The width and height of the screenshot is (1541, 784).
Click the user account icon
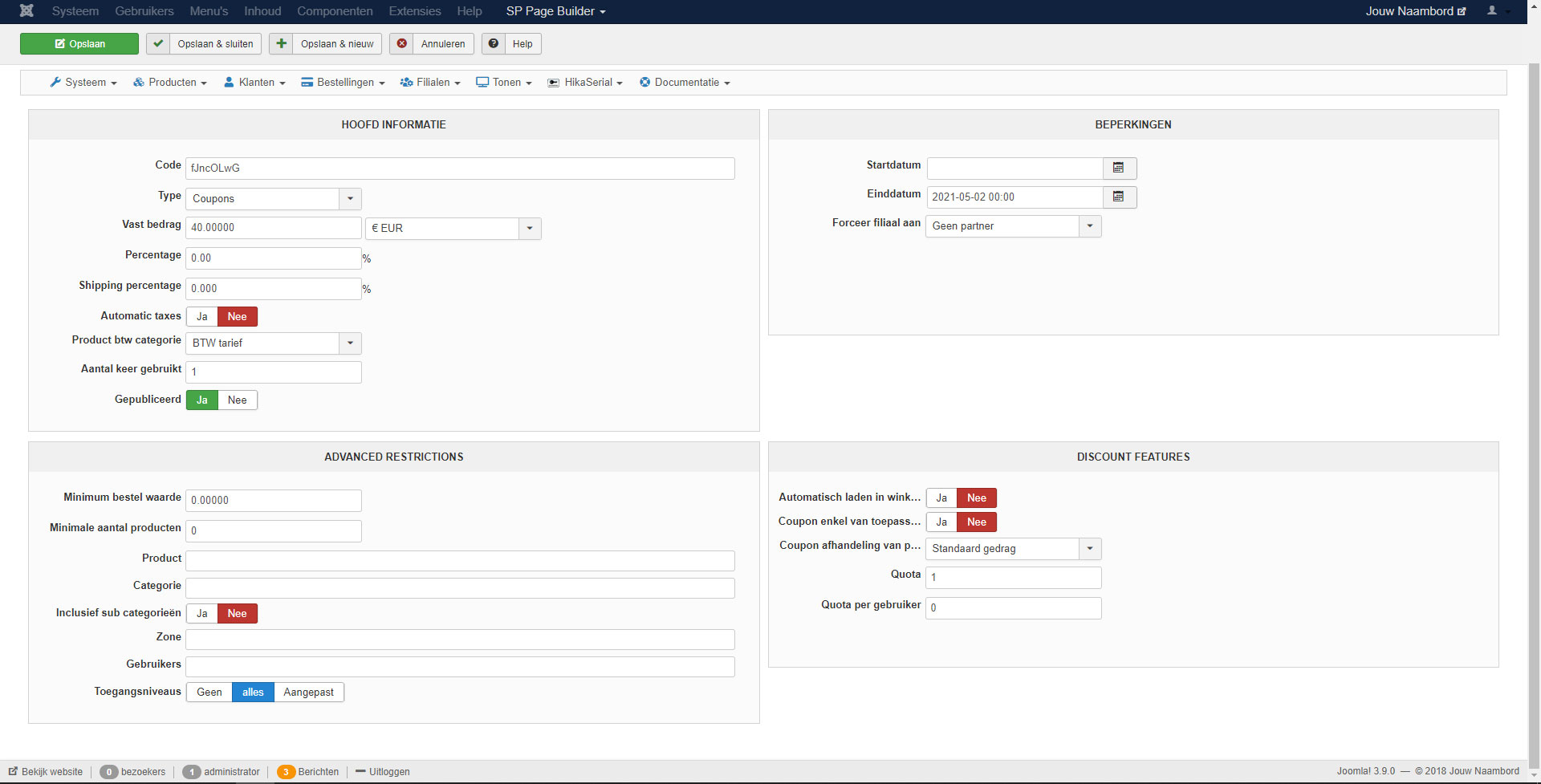1492,11
